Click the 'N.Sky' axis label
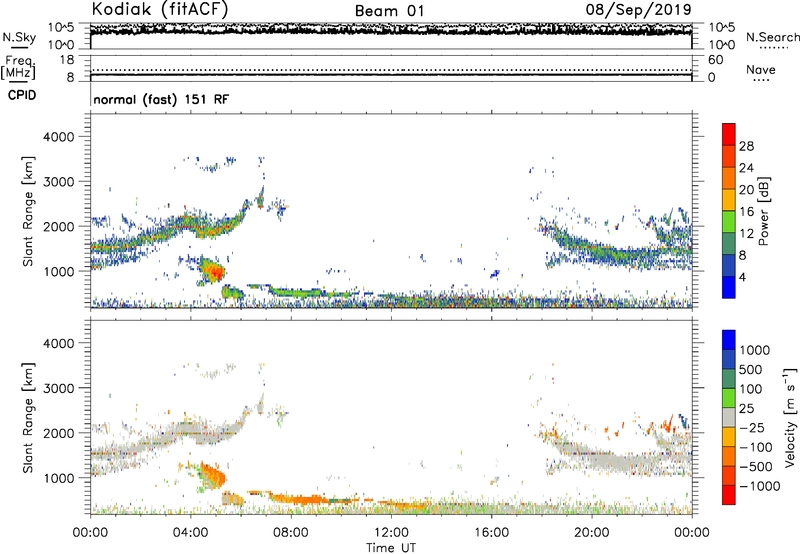 [x=19, y=37]
